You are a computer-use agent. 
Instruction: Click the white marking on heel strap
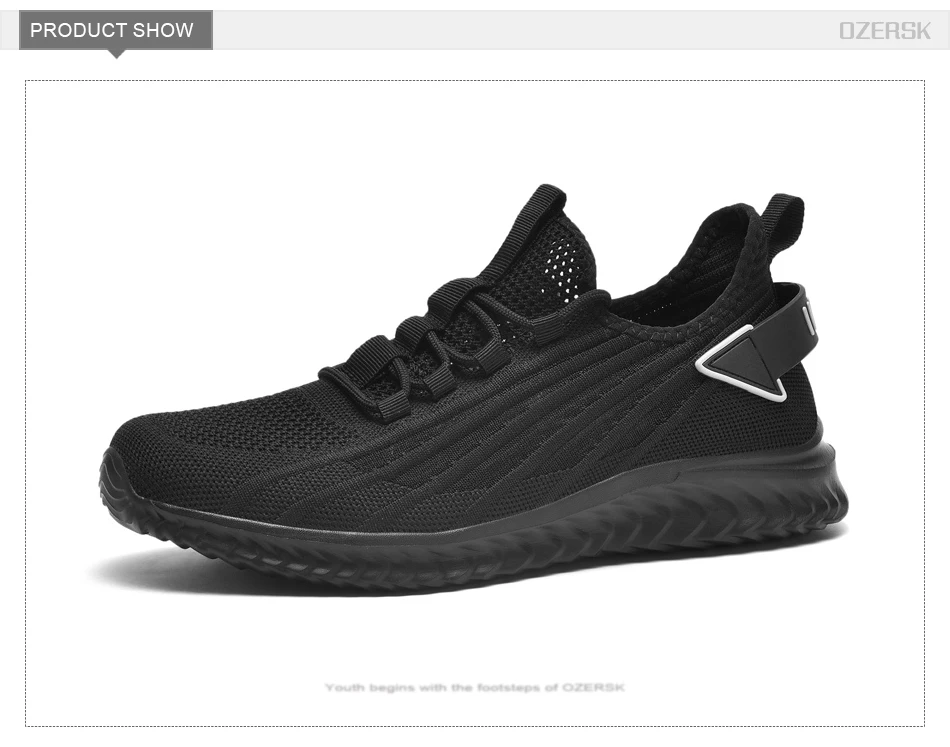pyautogui.click(x=809, y=320)
